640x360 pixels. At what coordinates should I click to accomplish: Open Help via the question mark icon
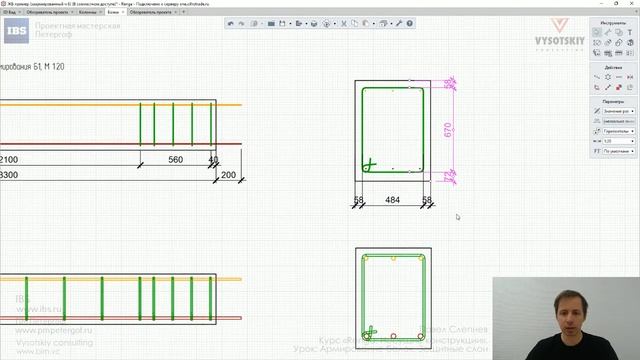coord(409,24)
